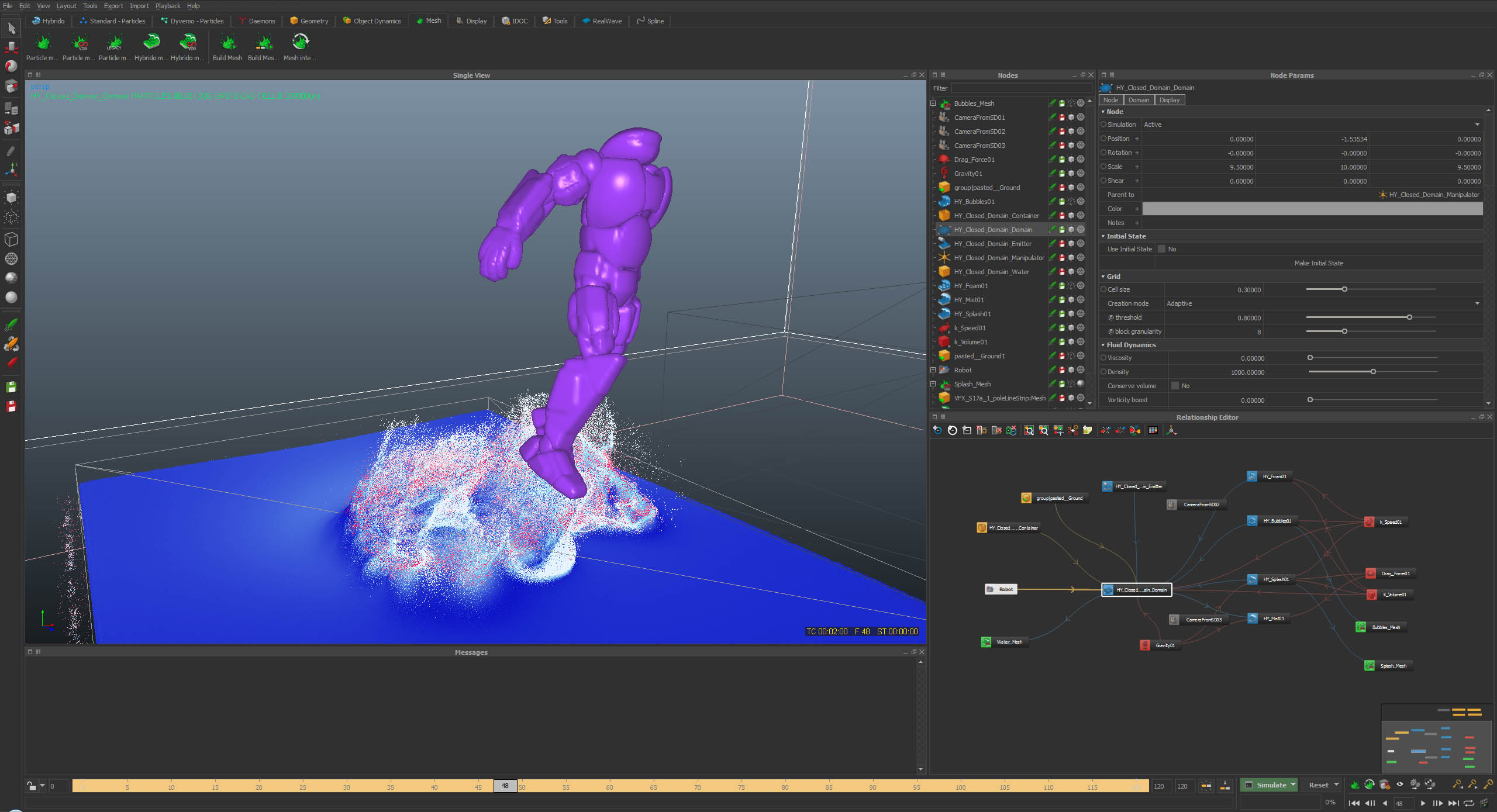Screen dimensions: 1497x812
Task: Click the Make Initial State button
Action: (x=1318, y=263)
